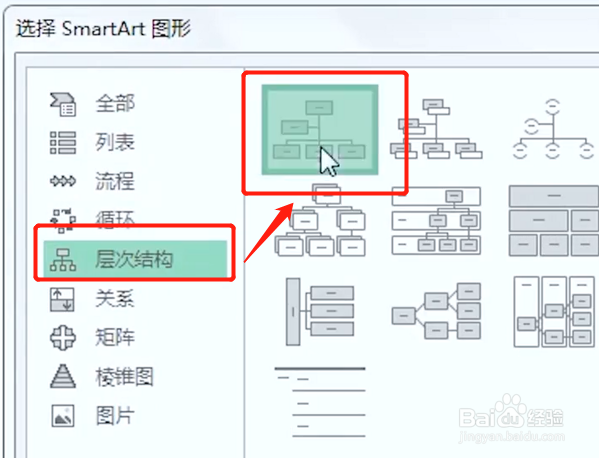Image resolution: width=599 pixels, height=458 pixels.
Task: Pick the half circle organization chart
Action: pos(553,129)
